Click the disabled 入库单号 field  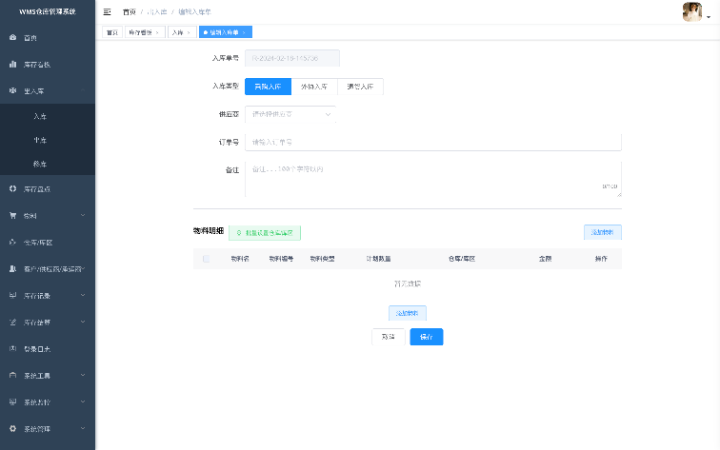coord(292,58)
